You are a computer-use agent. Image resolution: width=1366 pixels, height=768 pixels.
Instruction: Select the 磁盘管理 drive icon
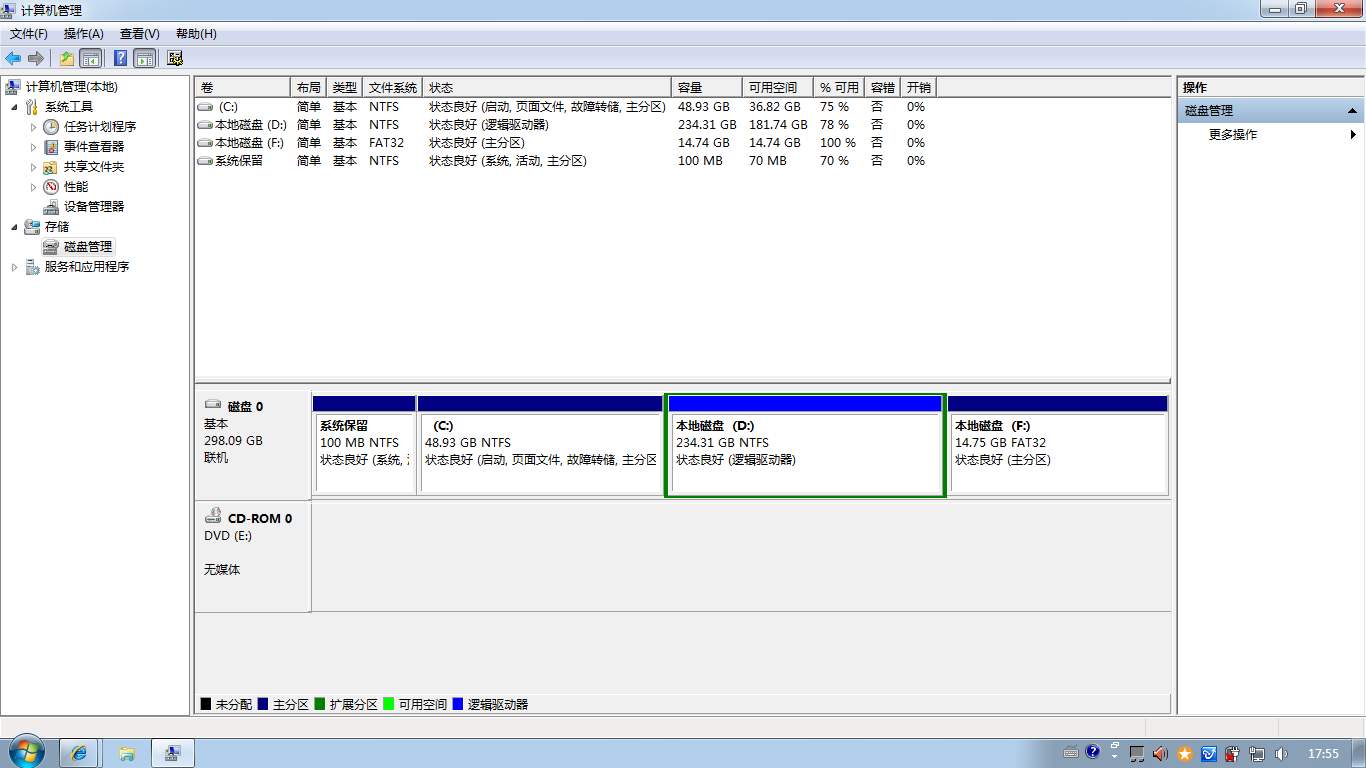51,247
